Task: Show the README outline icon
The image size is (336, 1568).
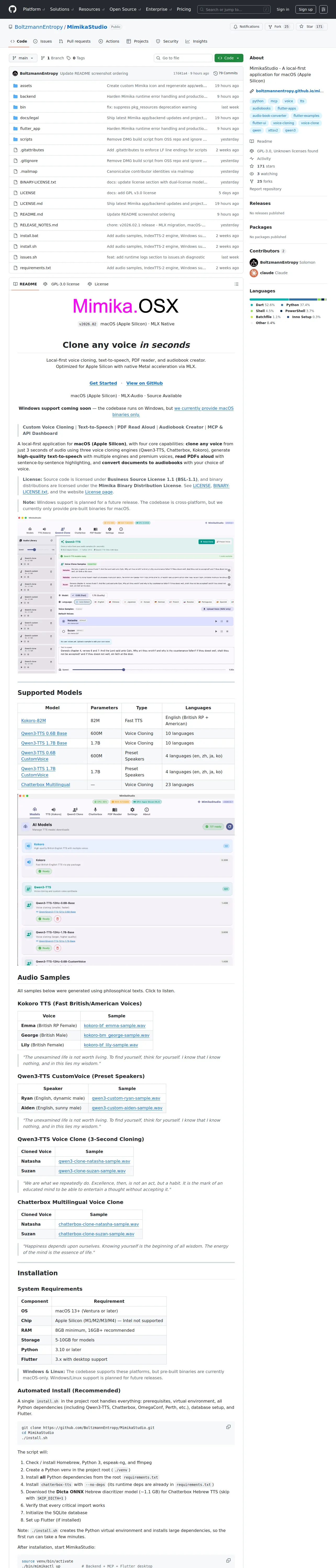Action: point(236,284)
